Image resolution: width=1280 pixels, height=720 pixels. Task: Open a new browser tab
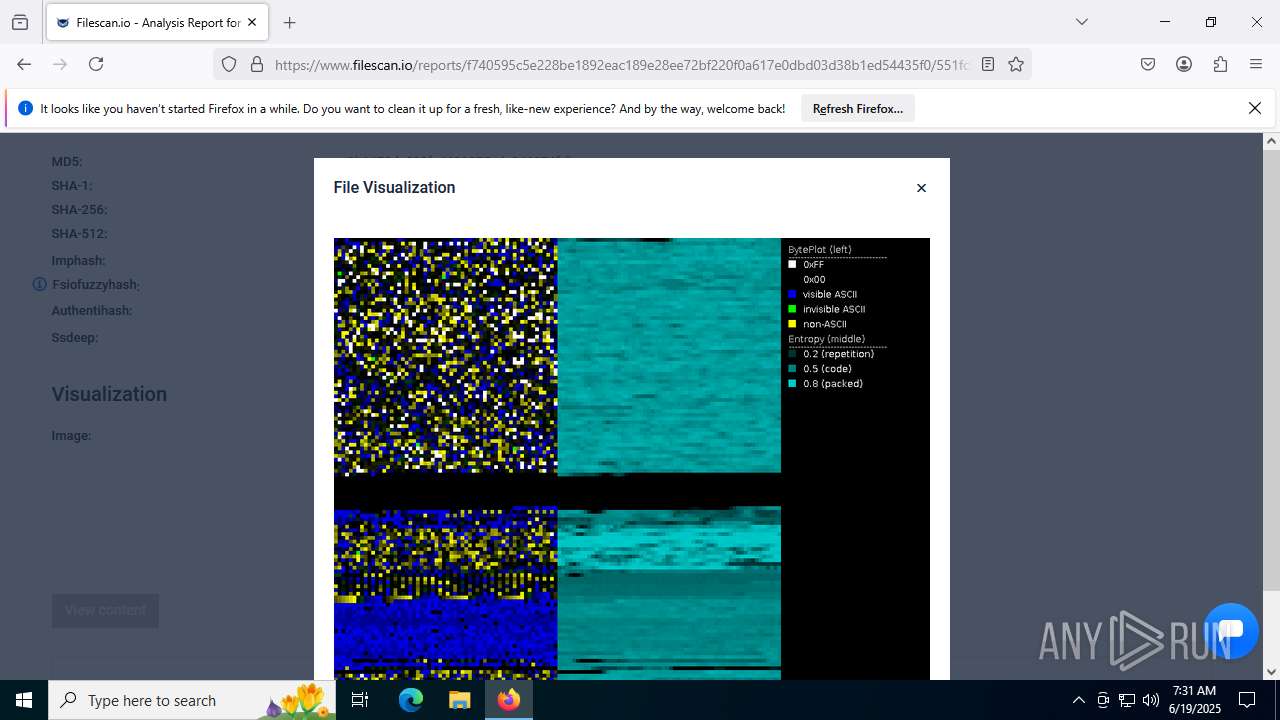pos(290,22)
